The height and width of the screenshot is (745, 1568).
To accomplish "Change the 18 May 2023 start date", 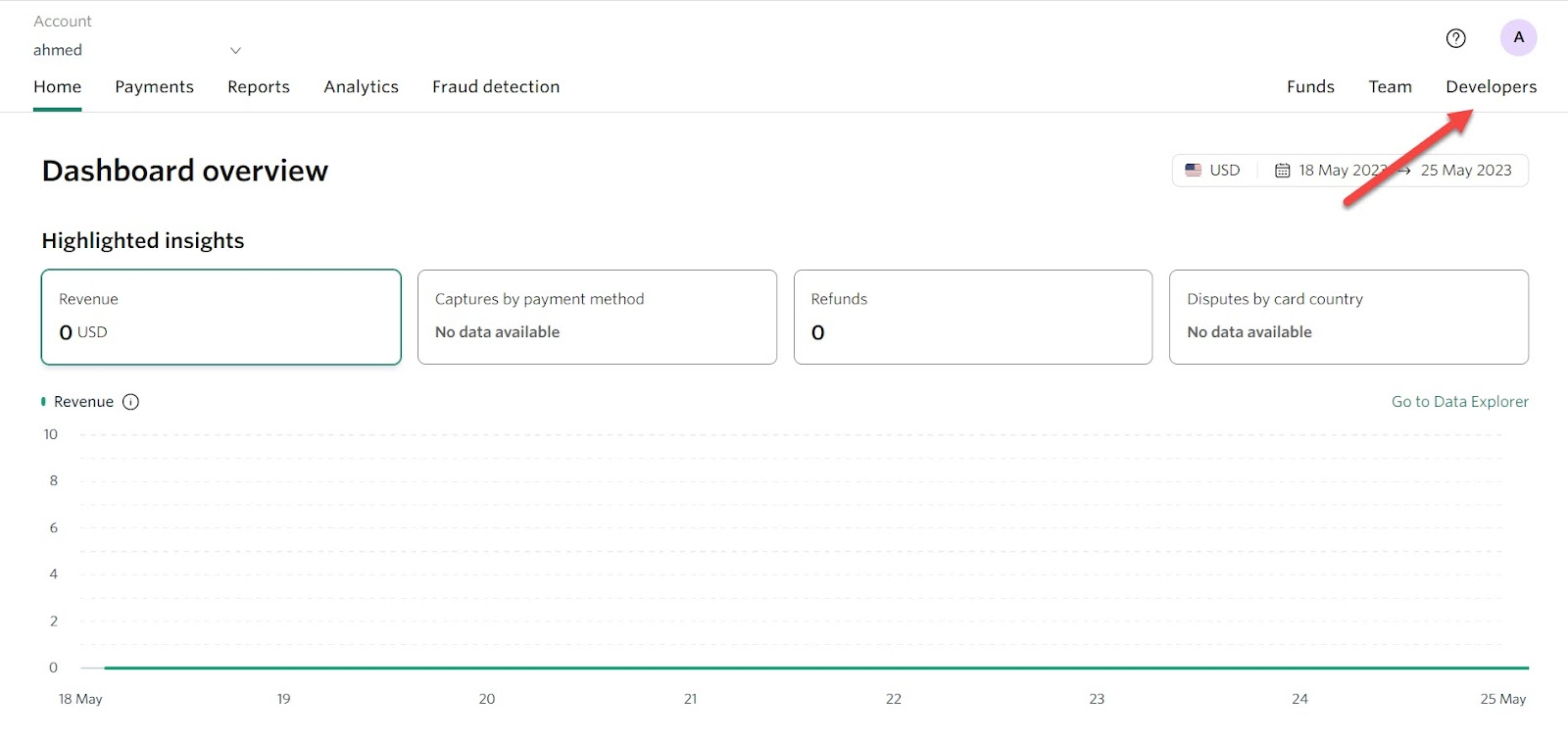I will (1343, 171).
